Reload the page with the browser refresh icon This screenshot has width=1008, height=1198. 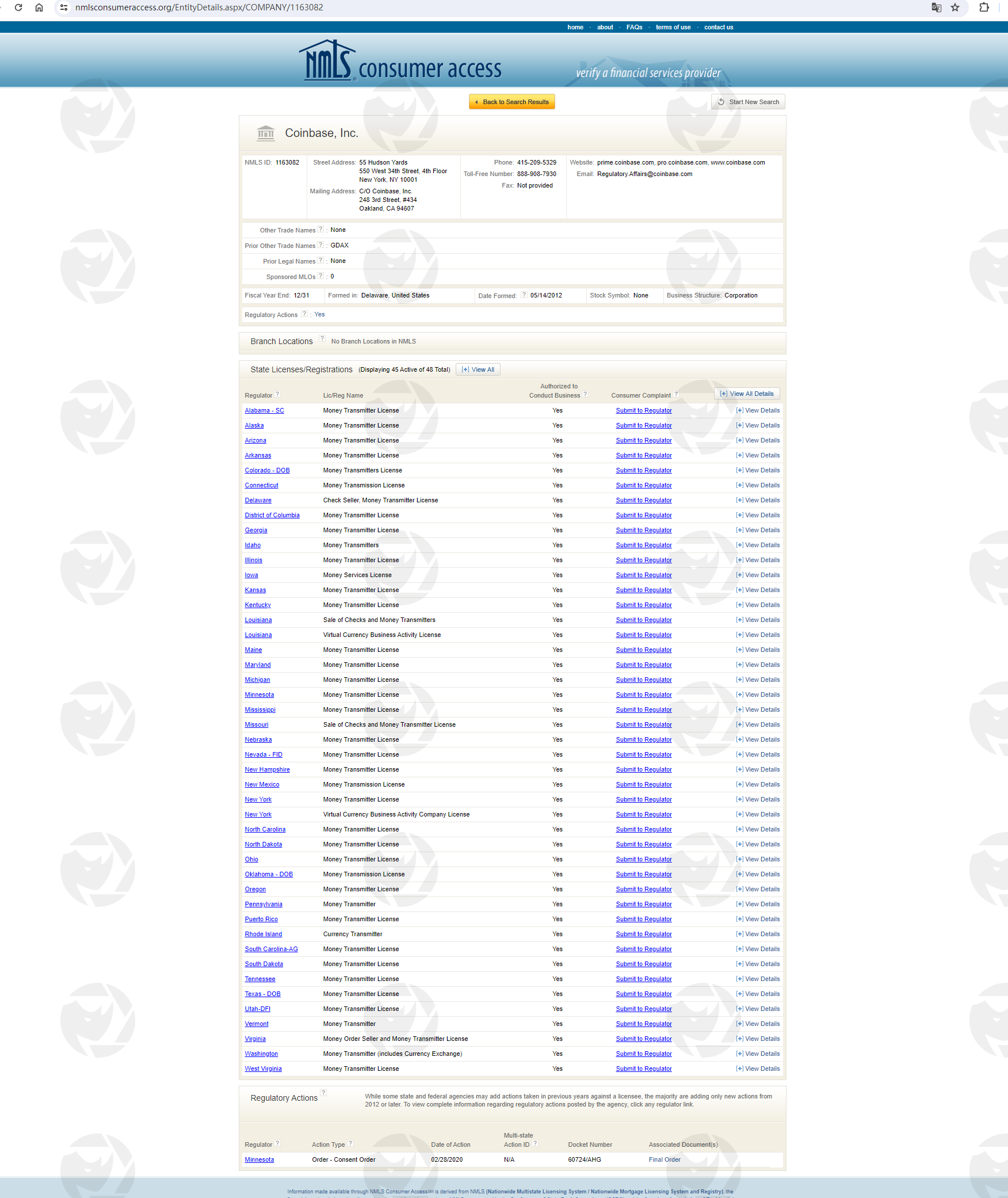pyautogui.click(x=18, y=7)
